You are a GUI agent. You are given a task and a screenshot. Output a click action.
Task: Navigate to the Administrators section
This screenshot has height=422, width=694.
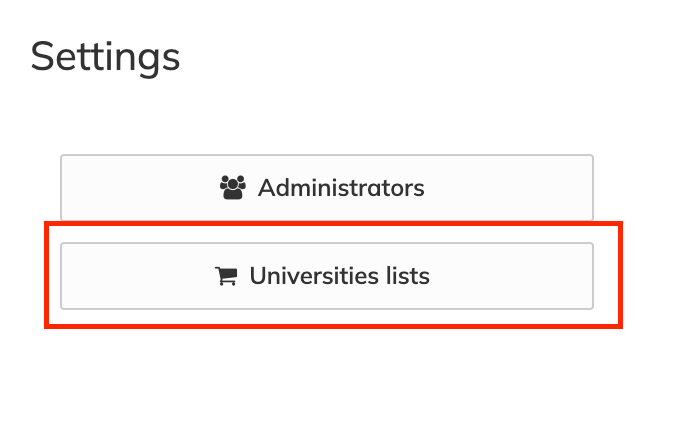point(327,187)
